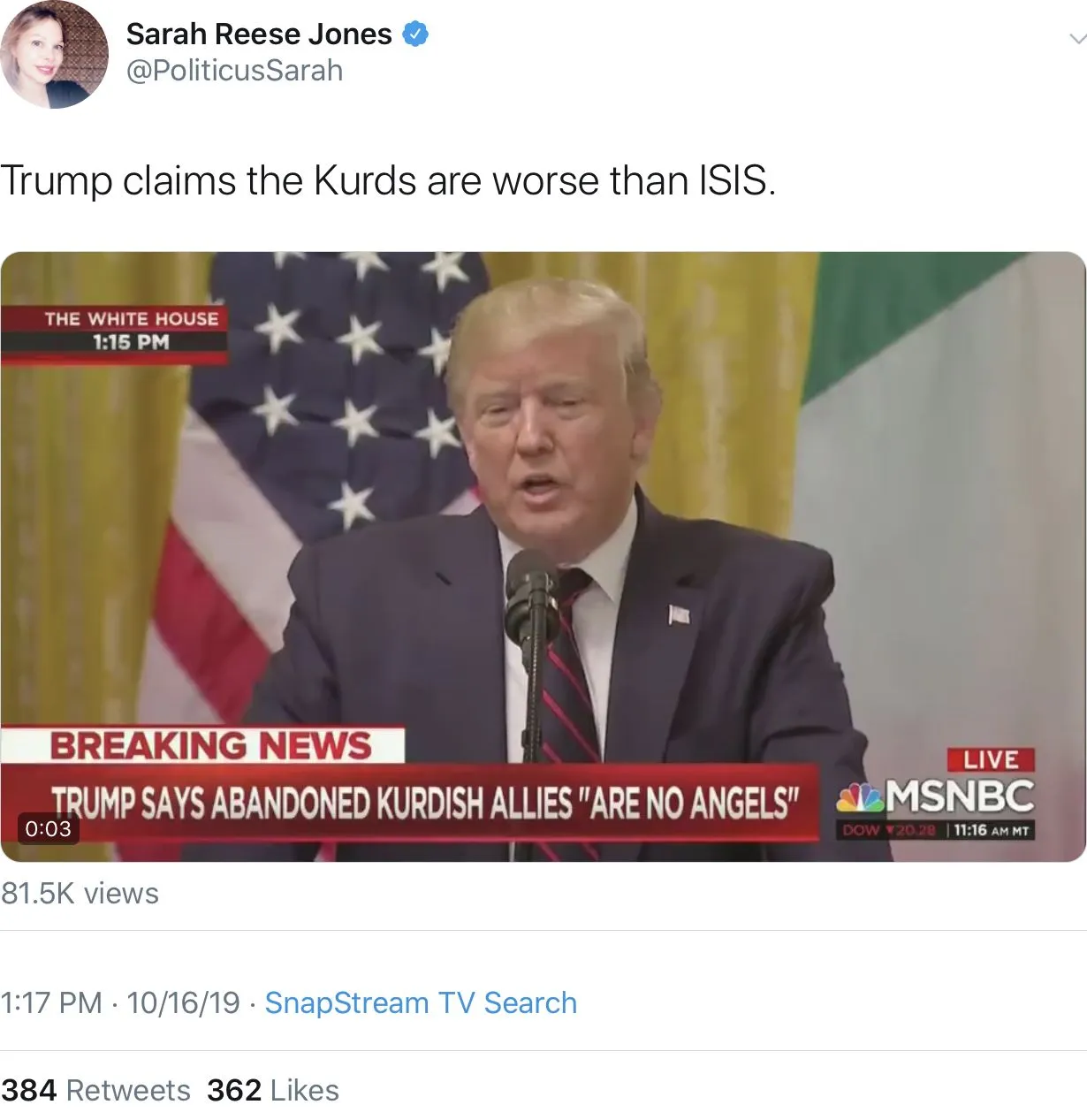The height and width of the screenshot is (1120, 1087).
Task: Expand the tweet options chevron
Action: pos(1076,38)
